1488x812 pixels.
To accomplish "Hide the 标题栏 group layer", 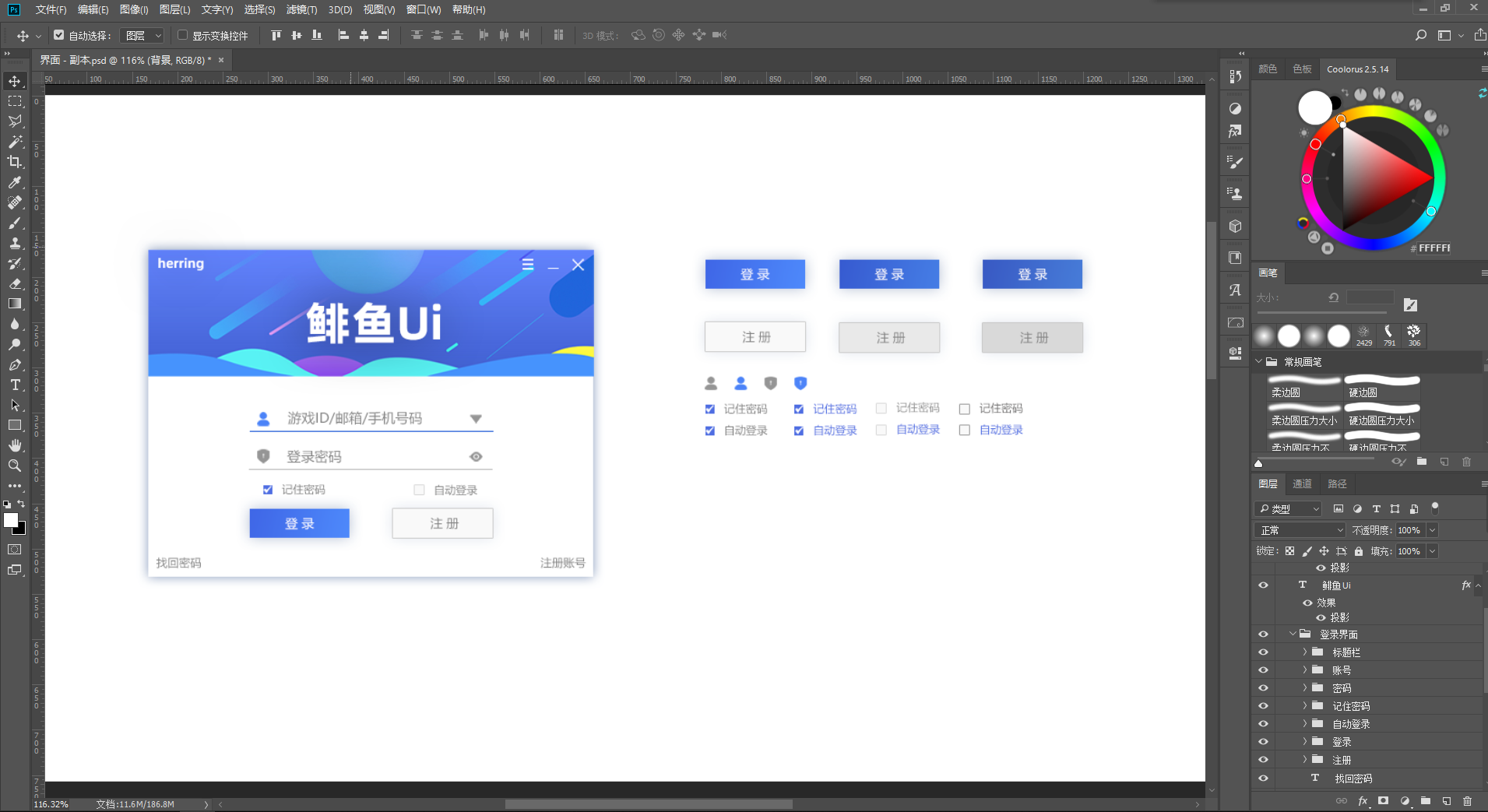I will [x=1263, y=652].
